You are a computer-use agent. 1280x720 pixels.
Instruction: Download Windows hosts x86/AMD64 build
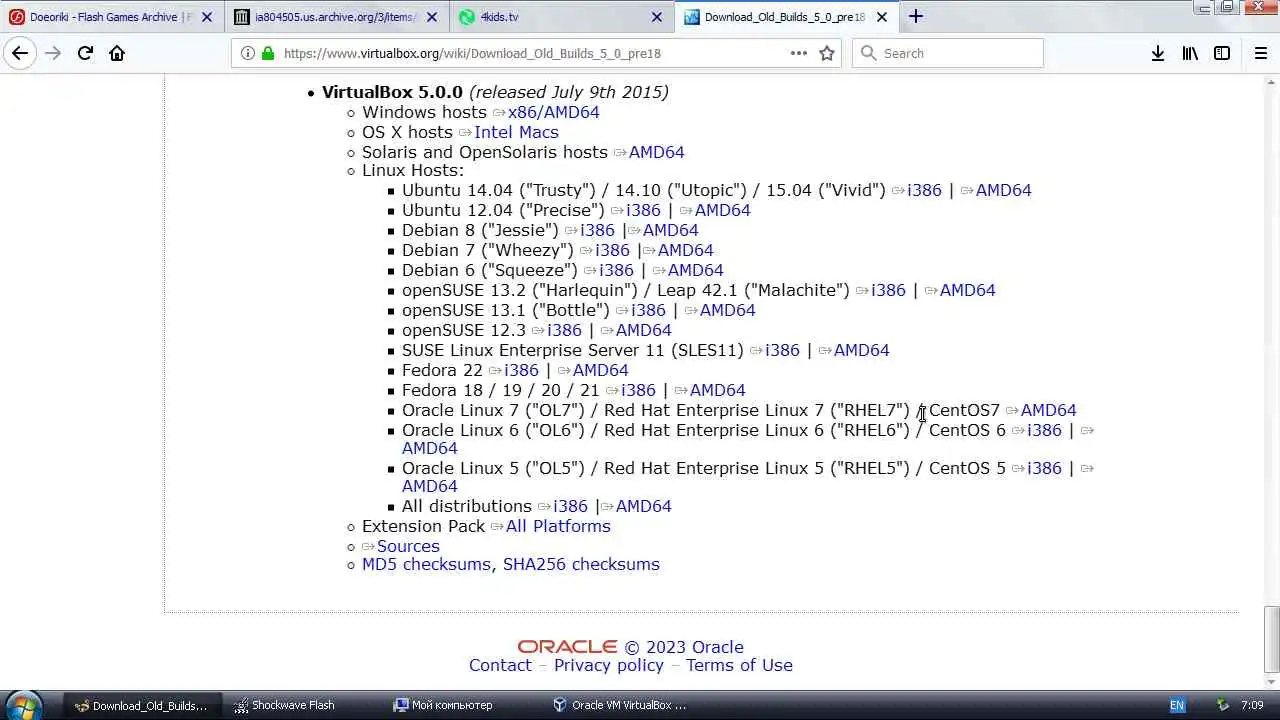click(553, 112)
